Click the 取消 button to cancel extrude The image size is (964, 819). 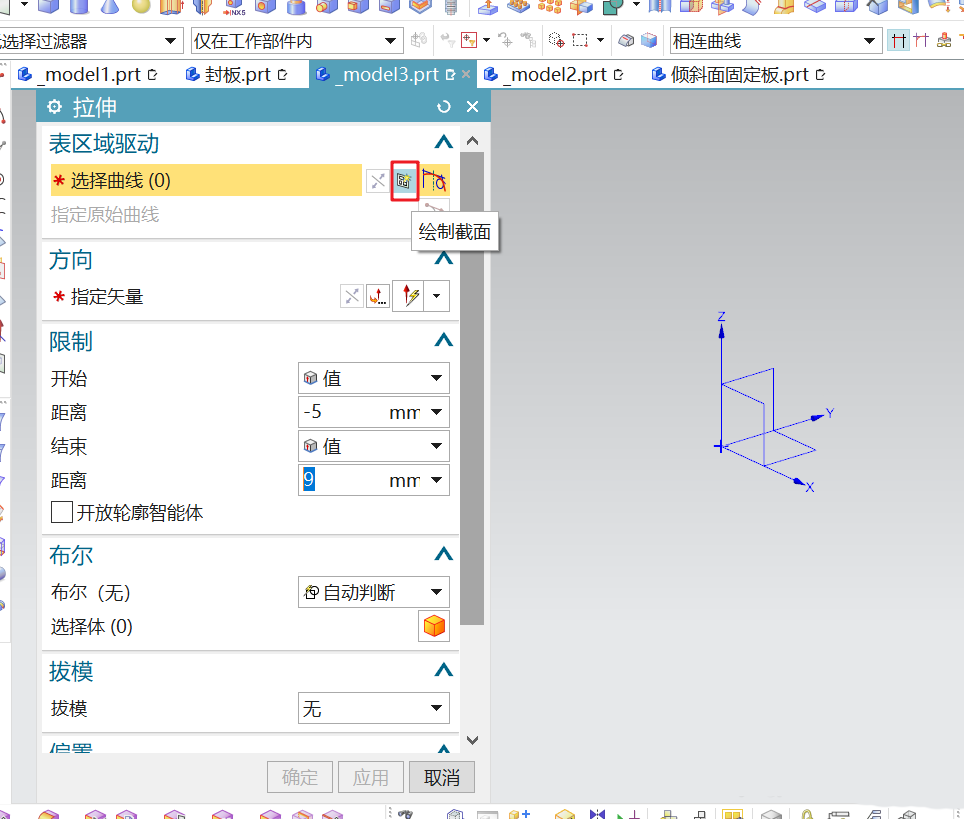[x=441, y=776]
